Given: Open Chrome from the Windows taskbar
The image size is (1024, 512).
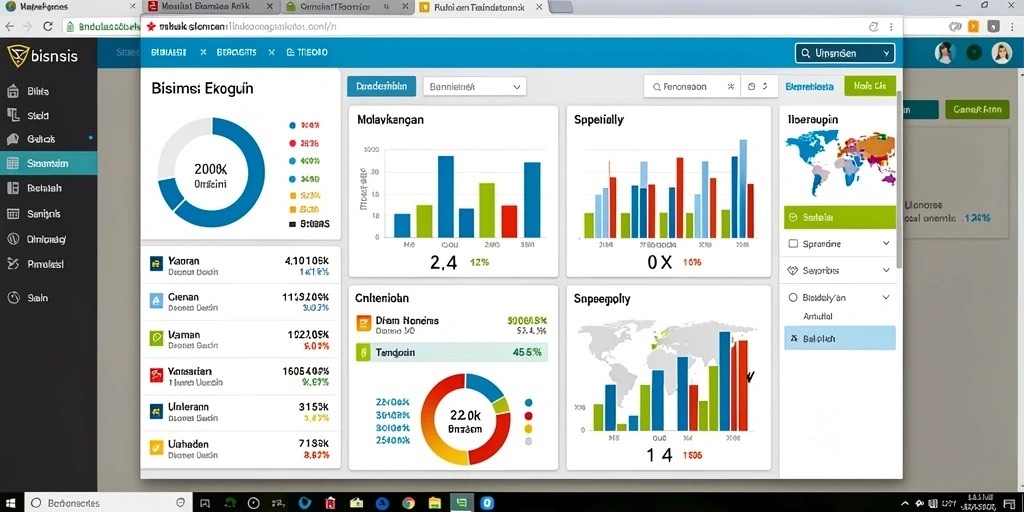Looking at the screenshot, I should point(408,503).
